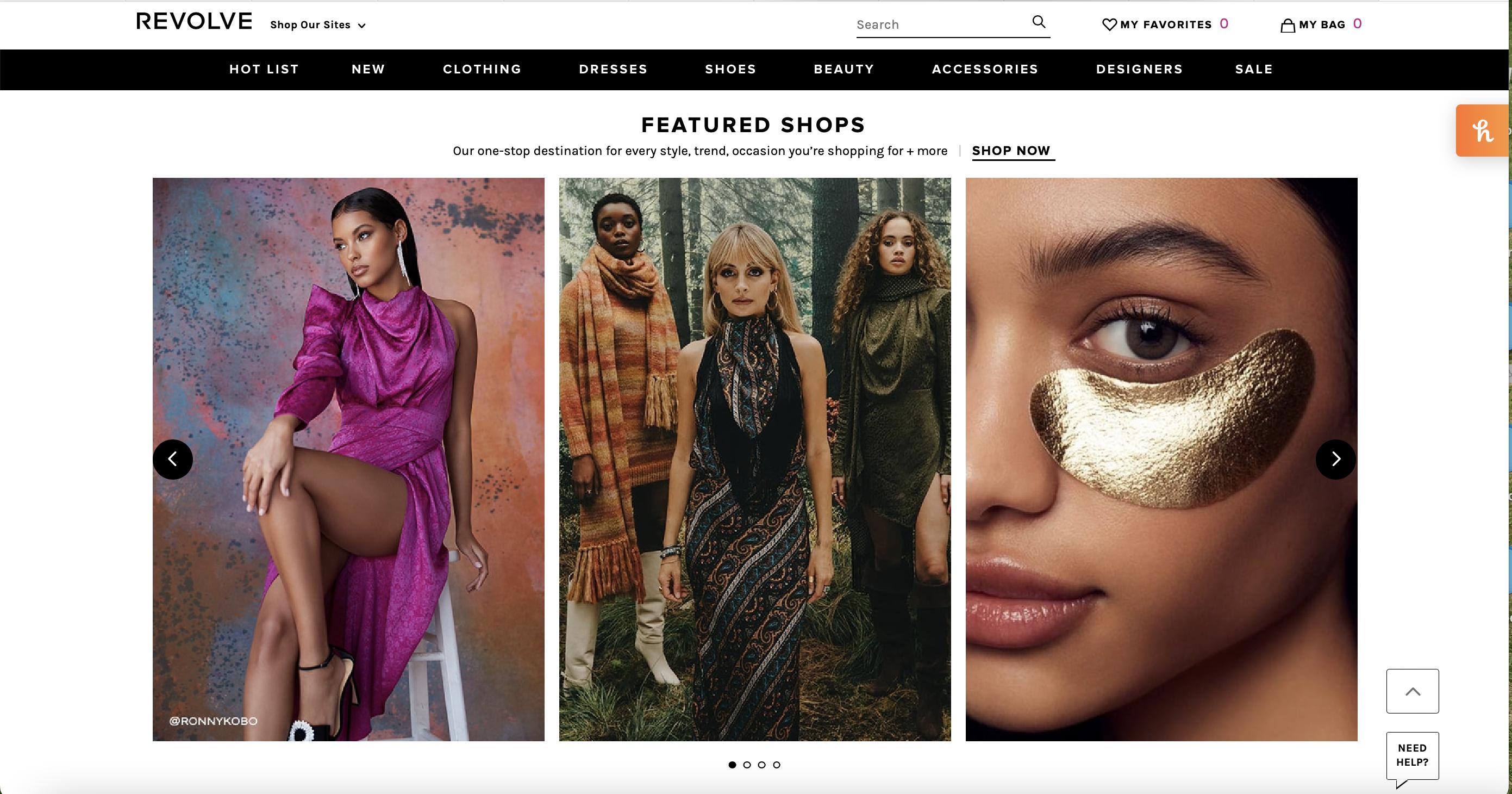Expand the Shop Our Sites dropdown
This screenshot has width=1512, height=794.
coord(317,25)
